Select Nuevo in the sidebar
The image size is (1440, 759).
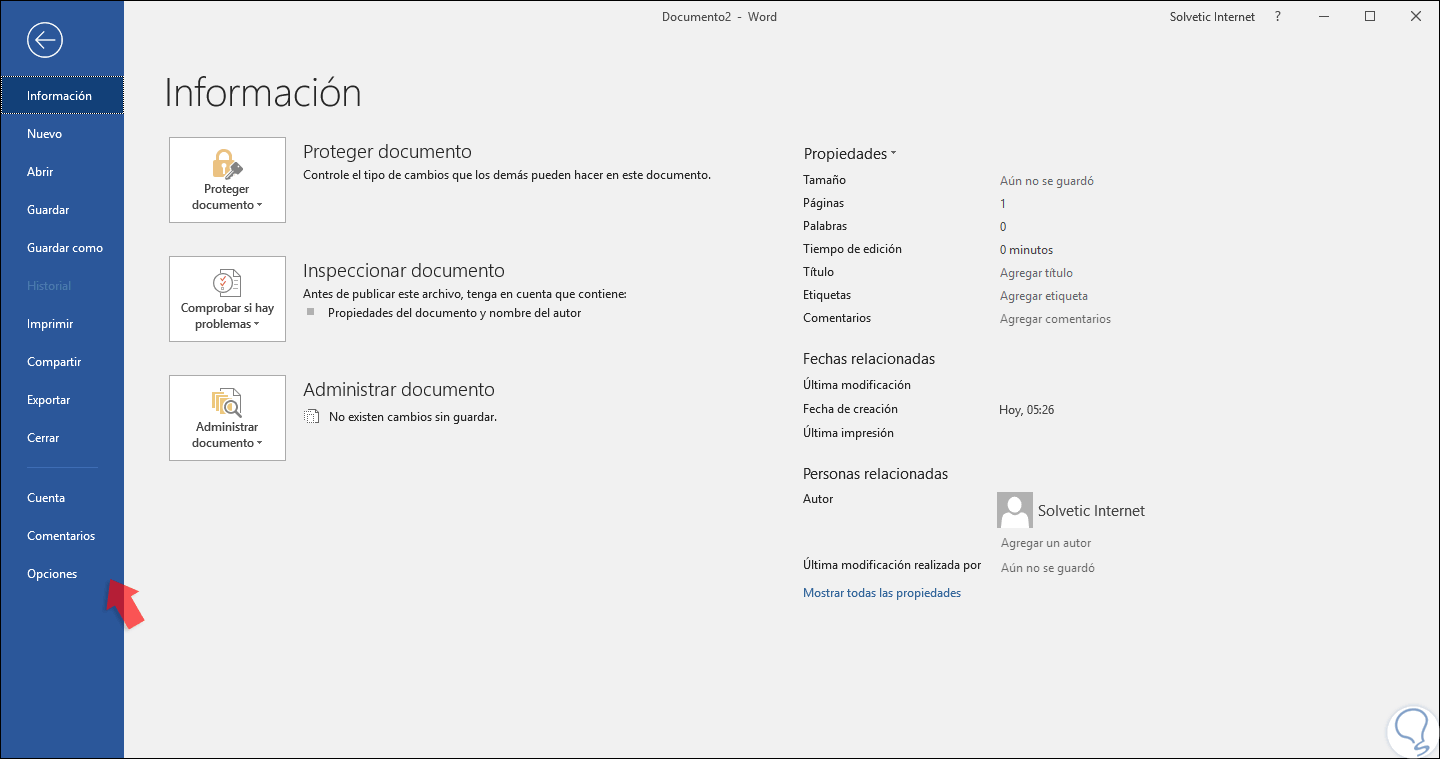click(62, 134)
